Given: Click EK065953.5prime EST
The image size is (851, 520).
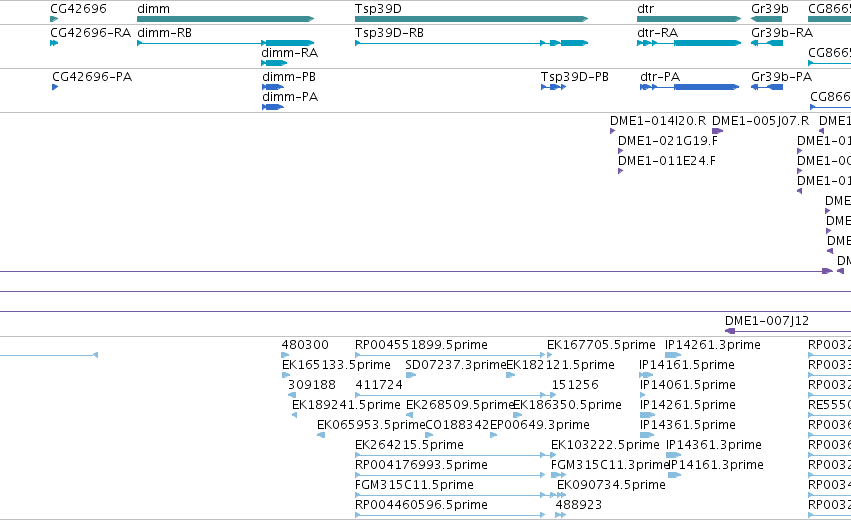Looking at the screenshot, I should click(321, 435).
